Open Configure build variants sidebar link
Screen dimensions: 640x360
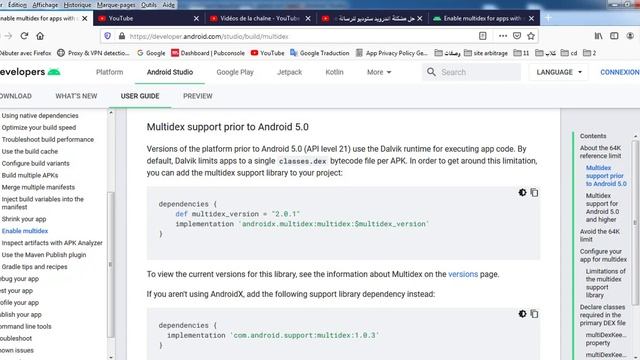(36, 163)
